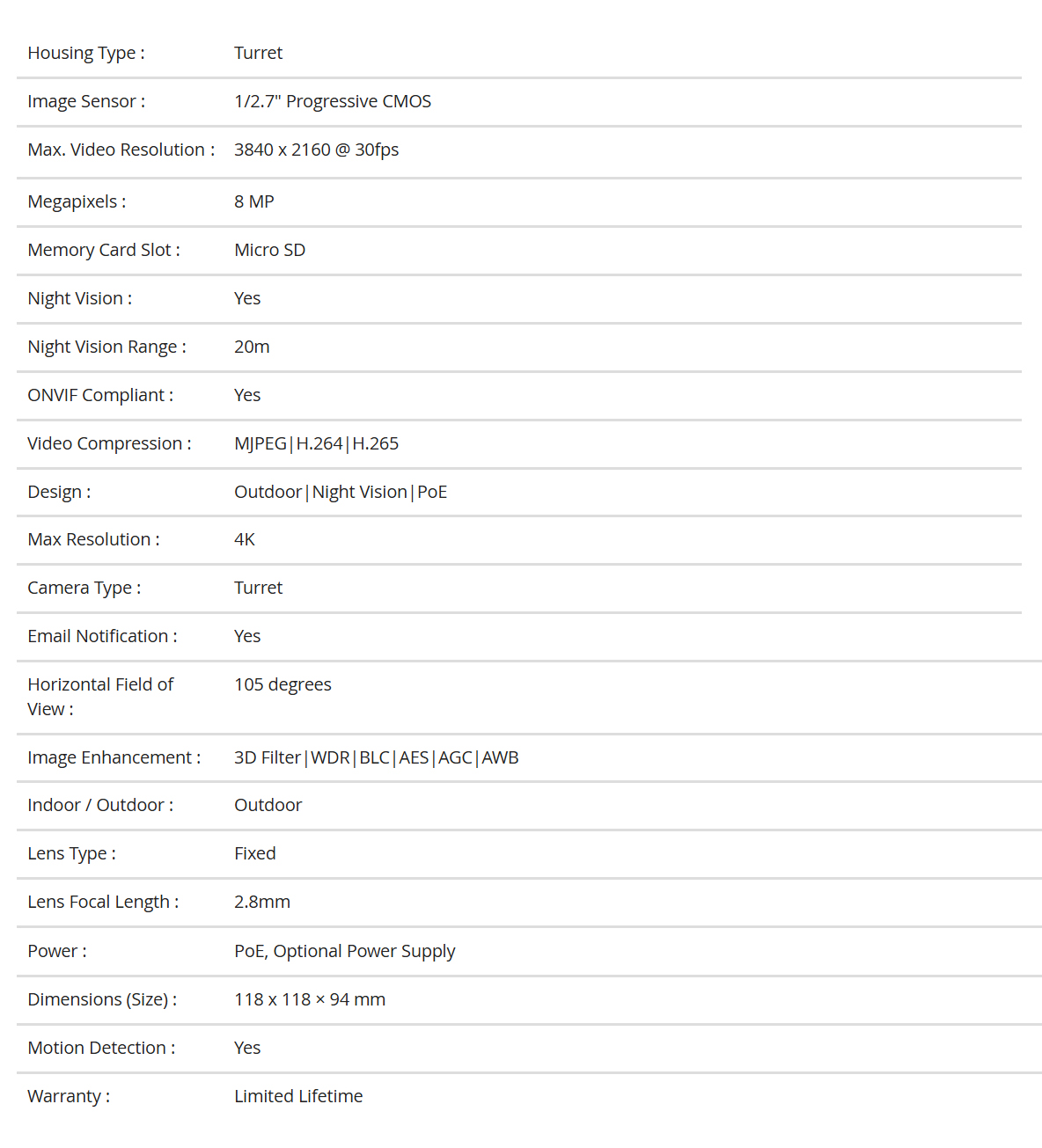
Task: Click the PoE, Optional Power Supply text
Action: [345, 951]
